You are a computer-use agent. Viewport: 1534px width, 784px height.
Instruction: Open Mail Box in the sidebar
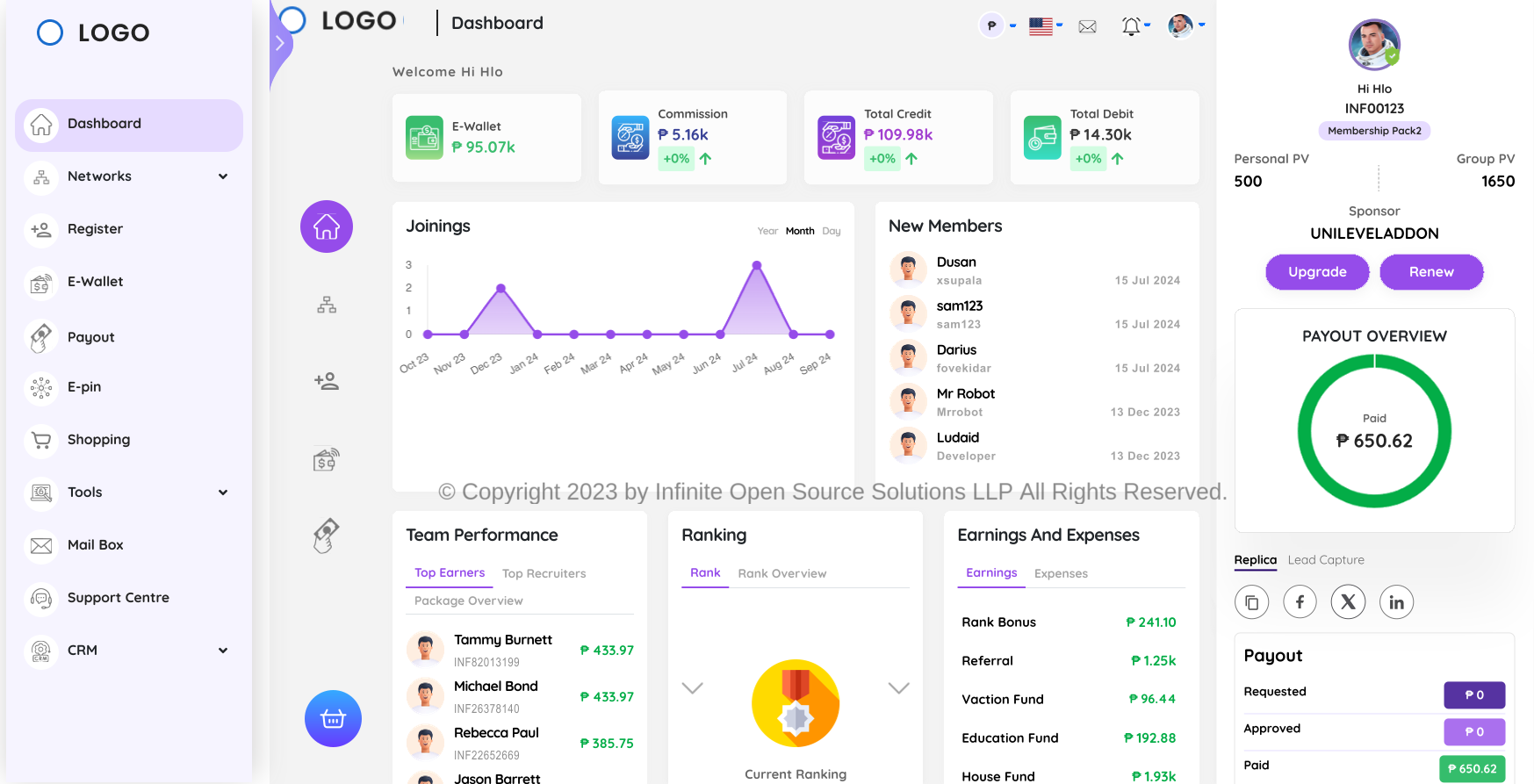(129, 545)
